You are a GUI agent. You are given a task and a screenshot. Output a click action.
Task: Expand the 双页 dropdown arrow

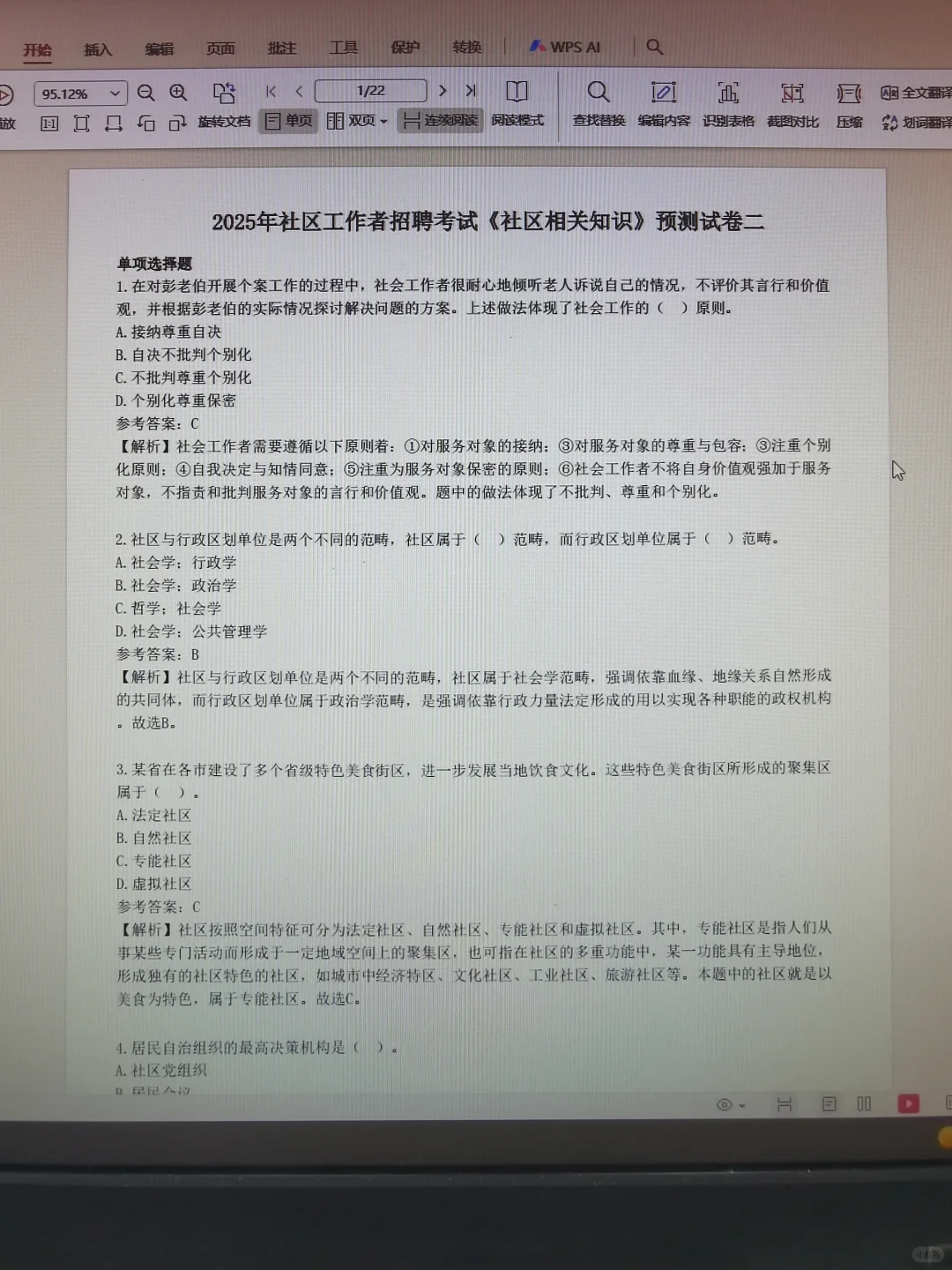coord(383,121)
